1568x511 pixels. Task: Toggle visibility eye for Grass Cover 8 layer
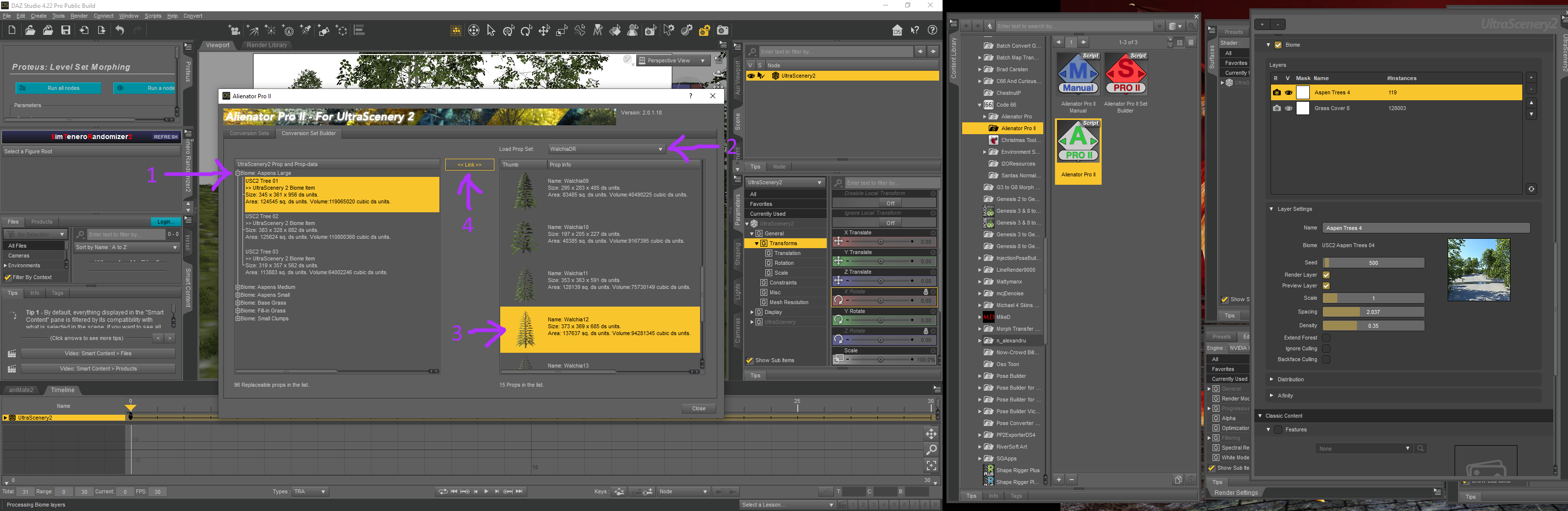[x=1288, y=109]
